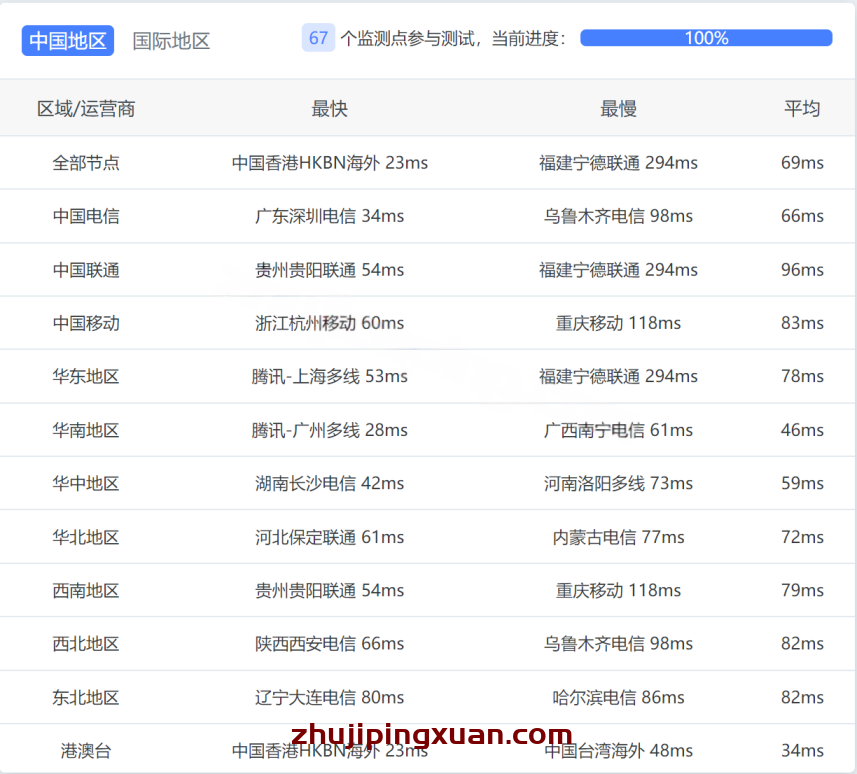Click the 72ms average value

[802, 537]
